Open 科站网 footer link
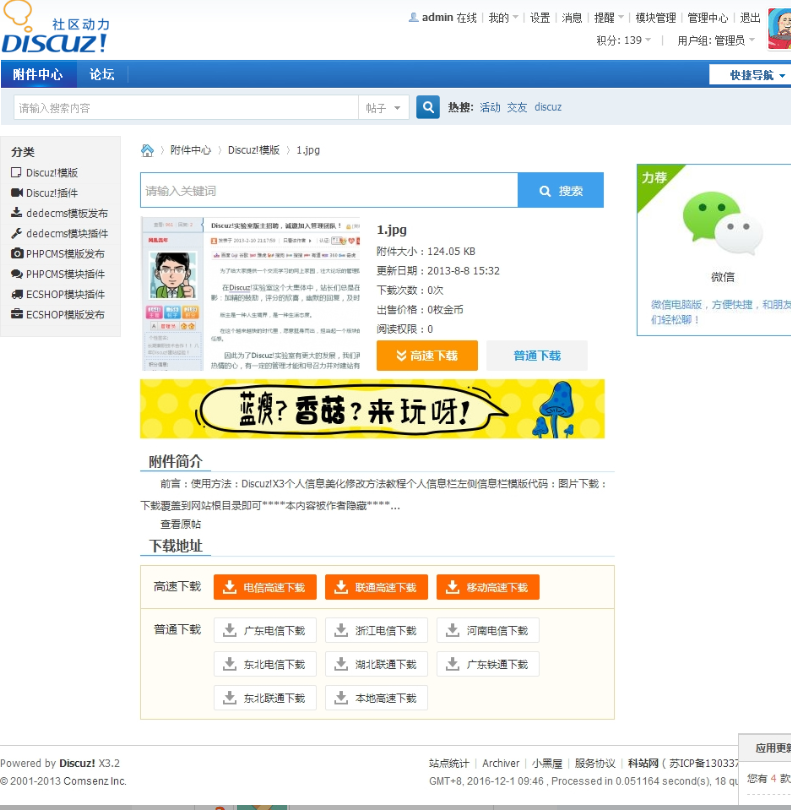The height and width of the screenshot is (810, 791). point(643,763)
